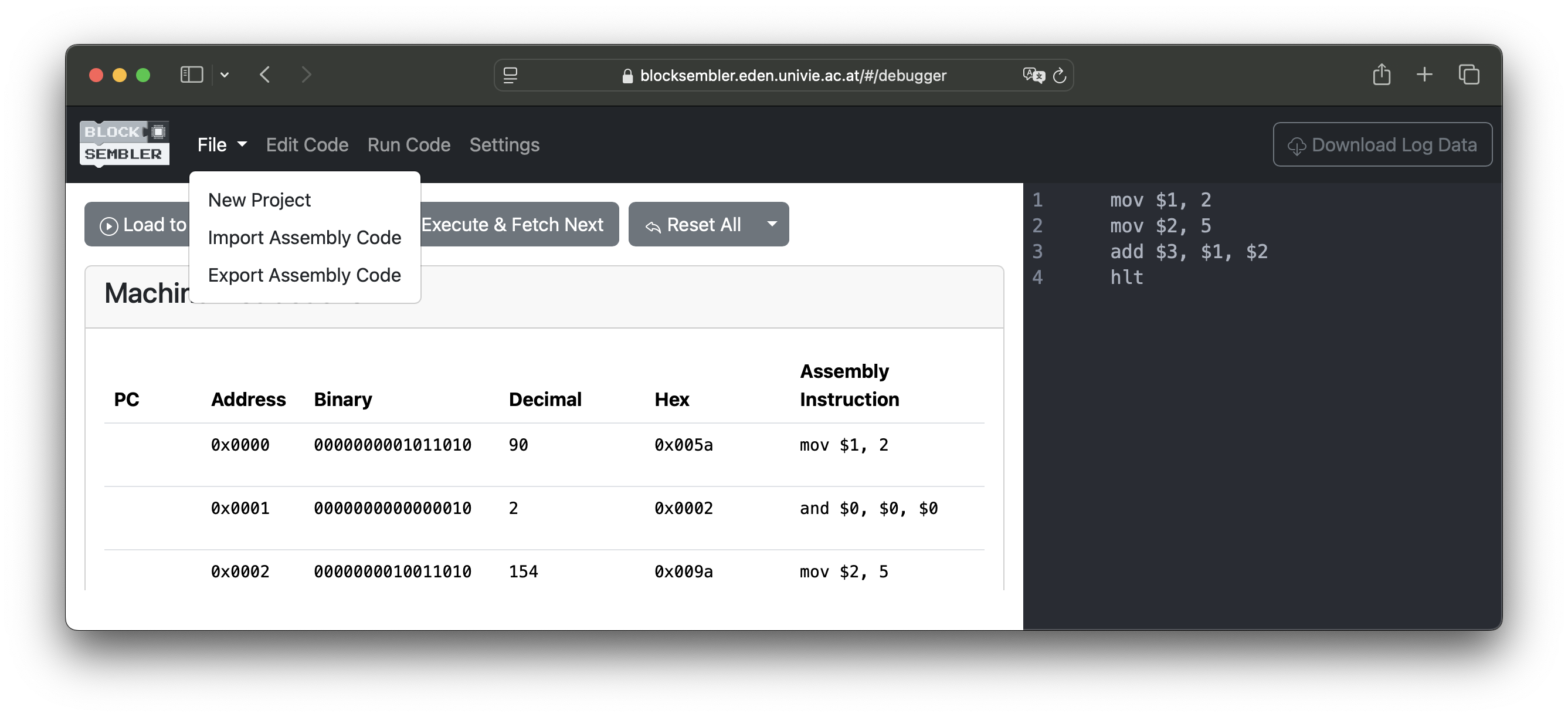1568x717 pixels.
Task: Click the Share icon in Safari toolbar
Action: coord(1381,75)
